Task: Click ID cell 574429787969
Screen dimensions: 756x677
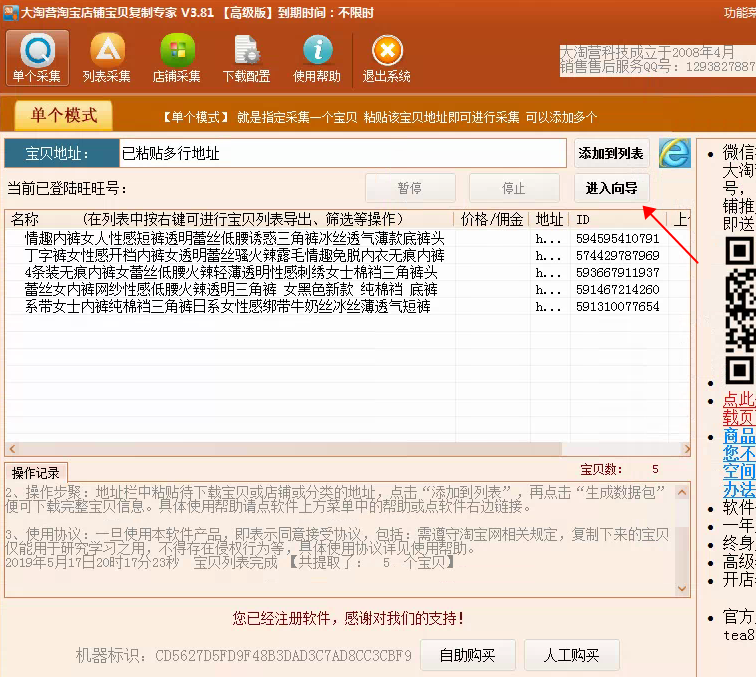Action: 618,255
